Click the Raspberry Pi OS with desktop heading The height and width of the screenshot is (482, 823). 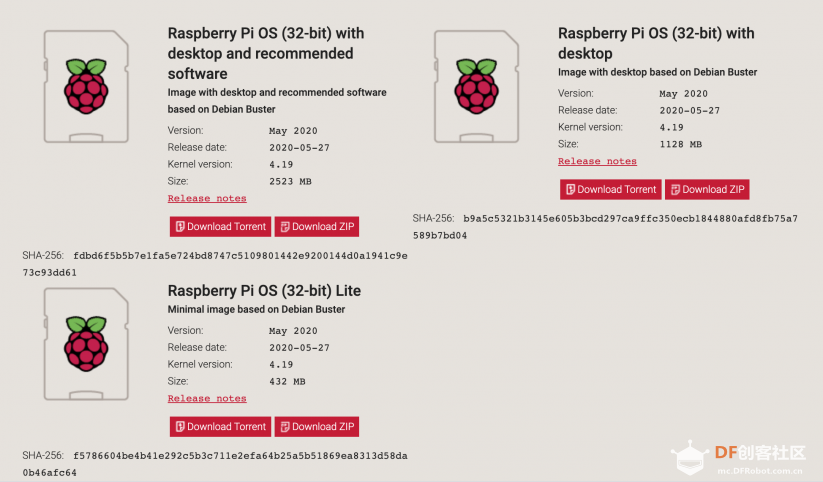(x=656, y=43)
